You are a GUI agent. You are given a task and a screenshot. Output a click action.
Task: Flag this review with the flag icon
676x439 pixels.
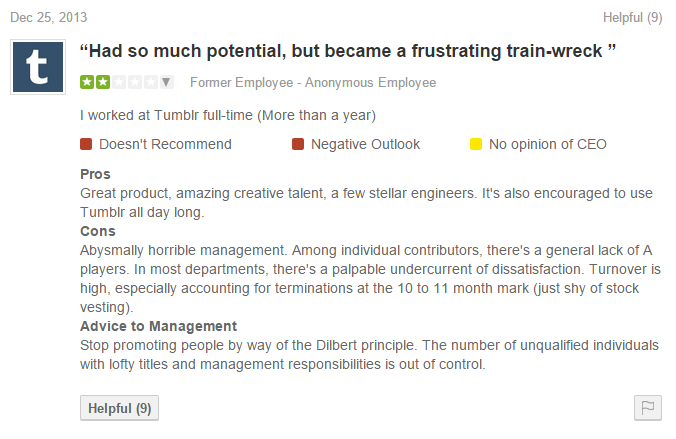(647, 408)
